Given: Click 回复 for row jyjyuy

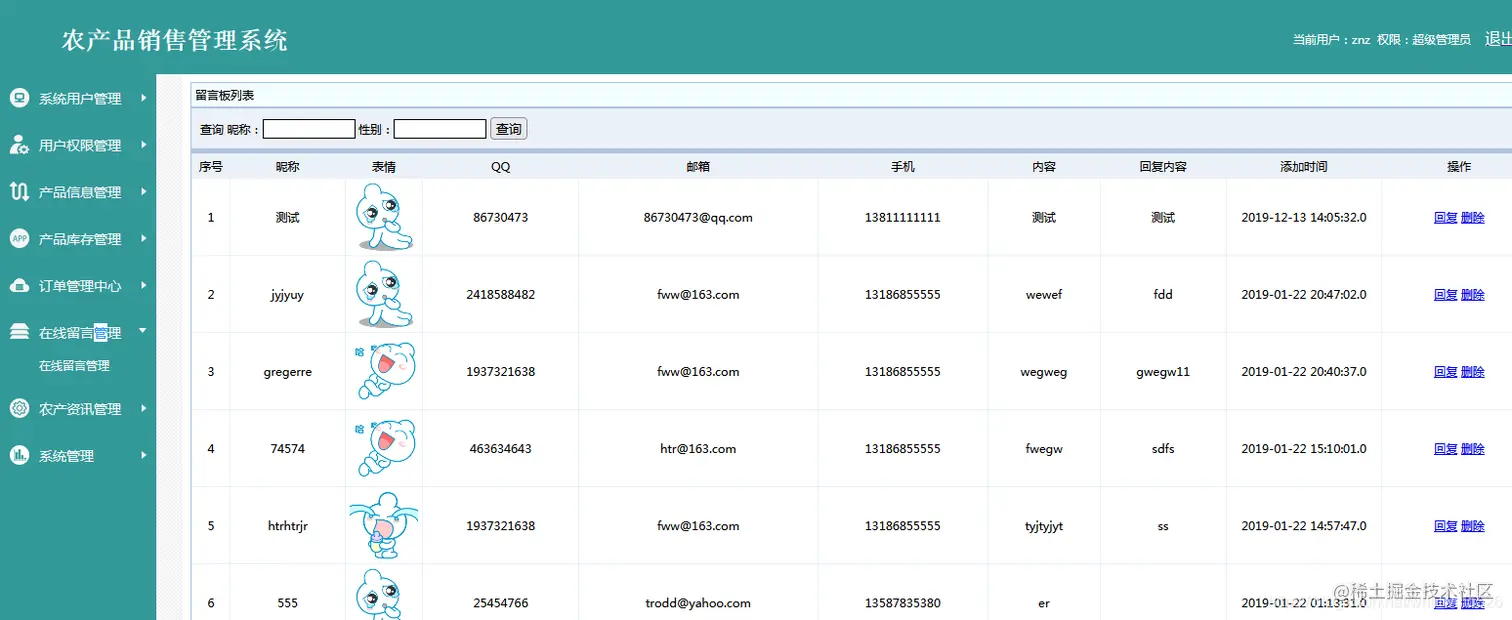Looking at the screenshot, I should [1445, 295].
